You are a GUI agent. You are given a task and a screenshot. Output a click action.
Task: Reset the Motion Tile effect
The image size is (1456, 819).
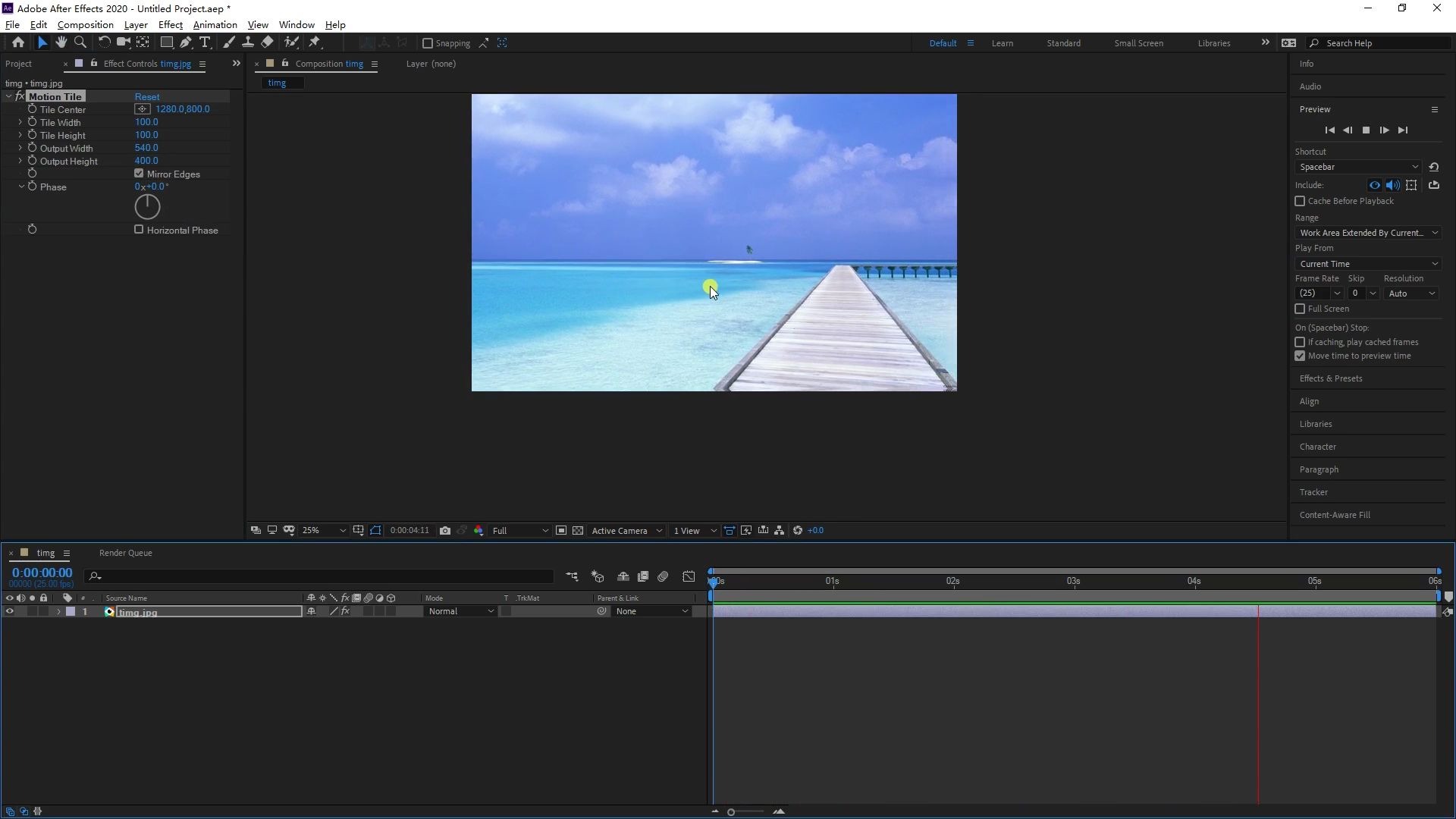coord(147,96)
